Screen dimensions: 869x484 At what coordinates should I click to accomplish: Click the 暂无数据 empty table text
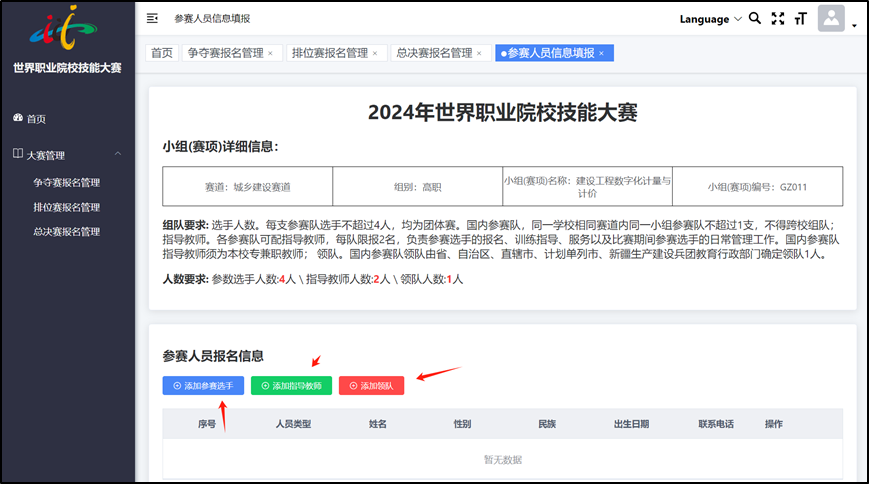click(503, 460)
